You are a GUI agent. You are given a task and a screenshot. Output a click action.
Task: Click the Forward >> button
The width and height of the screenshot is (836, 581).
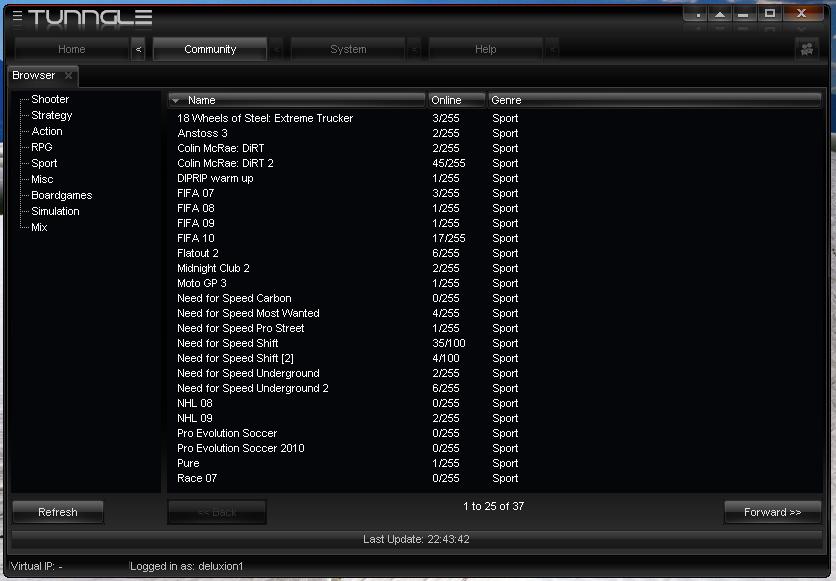point(772,512)
